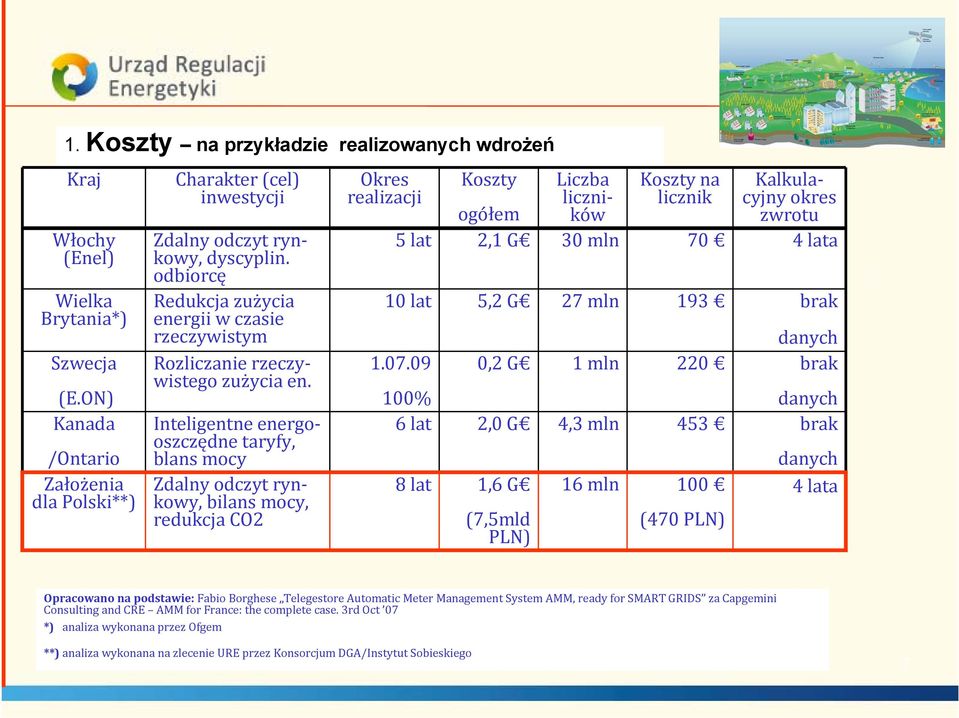Click the 'Kalkulacyjny okres zwrotu' column header
The image size is (959, 718).
[789, 197]
